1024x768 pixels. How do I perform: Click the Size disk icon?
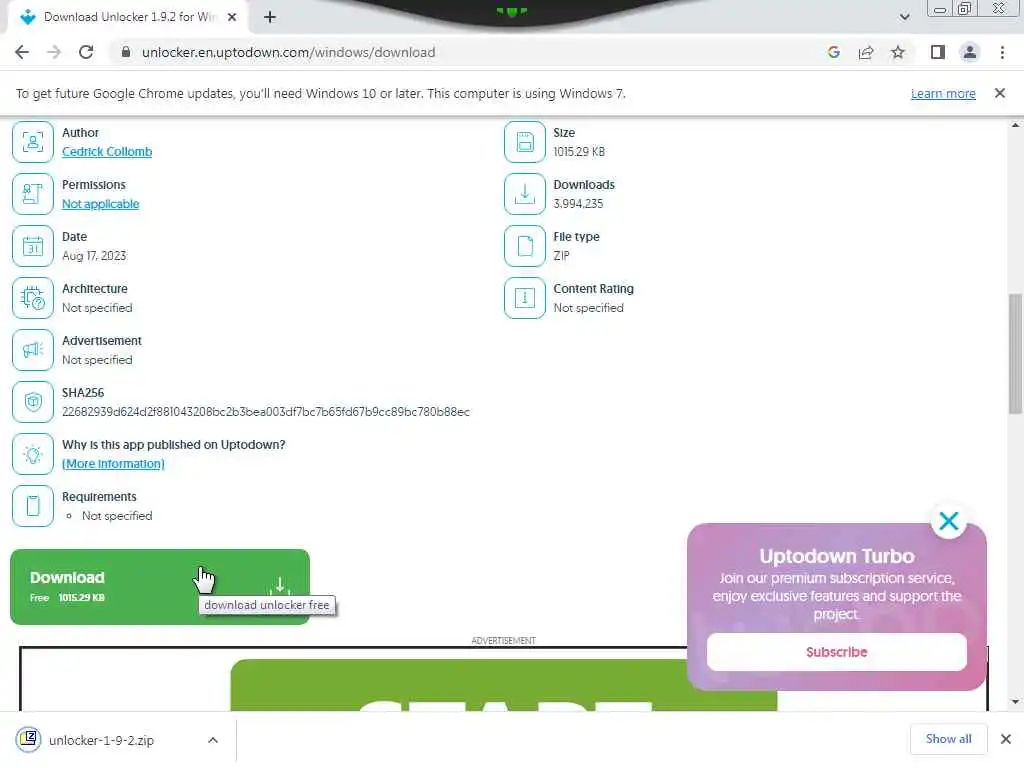524,142
